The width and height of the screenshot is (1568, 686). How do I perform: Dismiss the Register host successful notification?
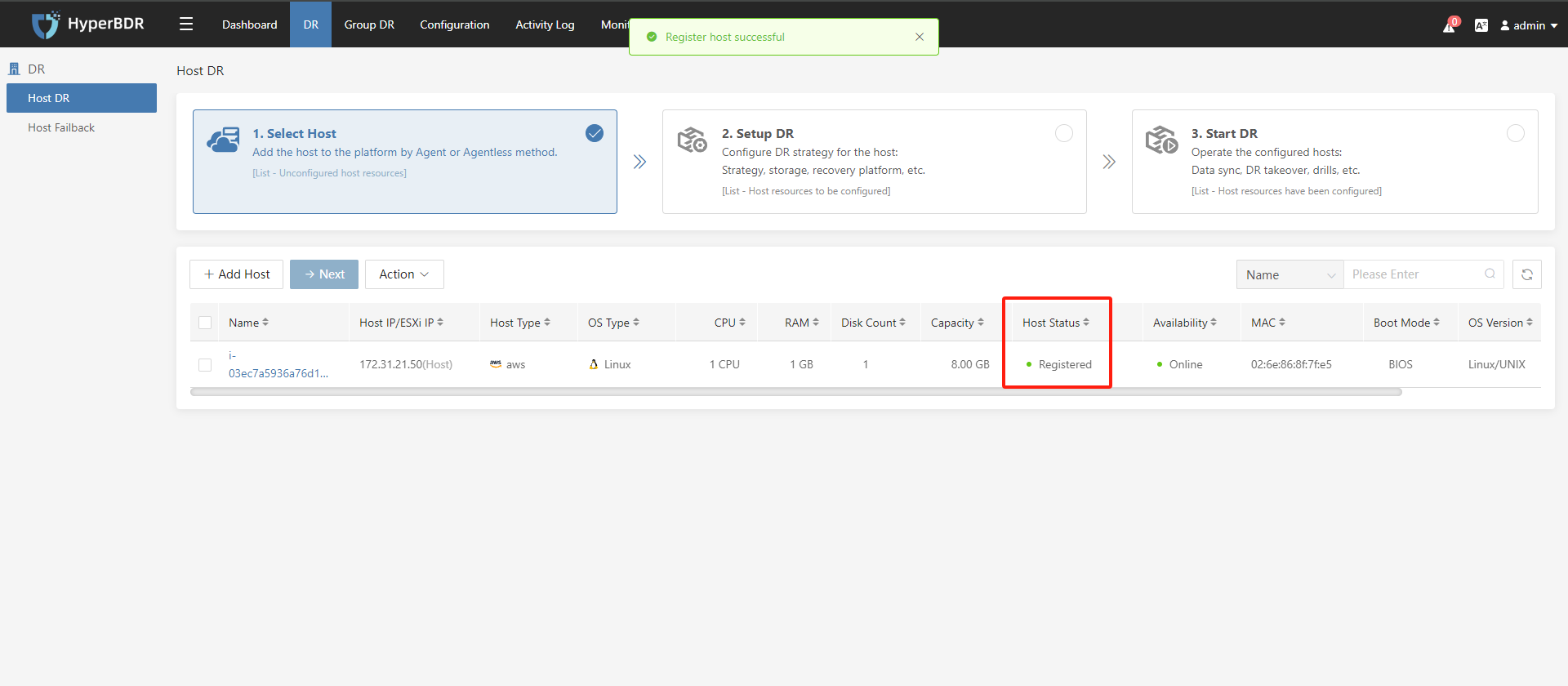coord(920,37)
